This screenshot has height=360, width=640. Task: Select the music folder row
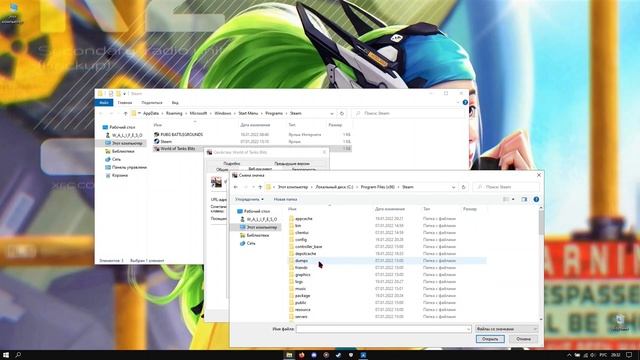[387, 289]
